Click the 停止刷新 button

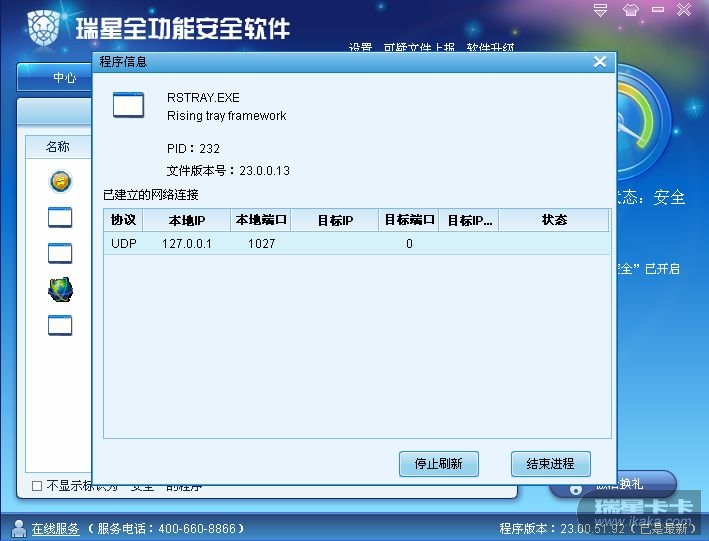coord(439,464)
